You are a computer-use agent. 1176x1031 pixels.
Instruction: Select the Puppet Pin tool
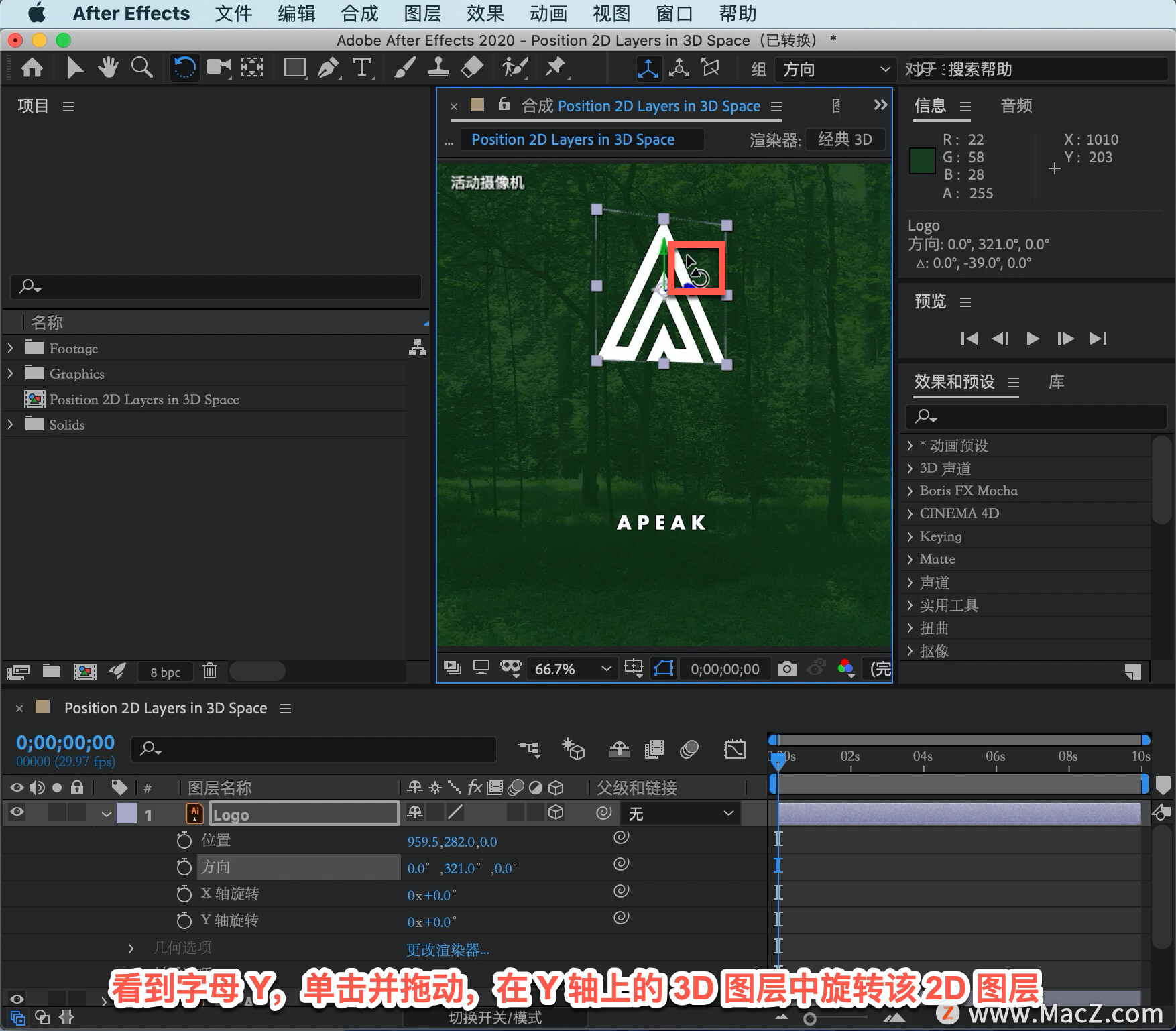[x=556, y=67]
